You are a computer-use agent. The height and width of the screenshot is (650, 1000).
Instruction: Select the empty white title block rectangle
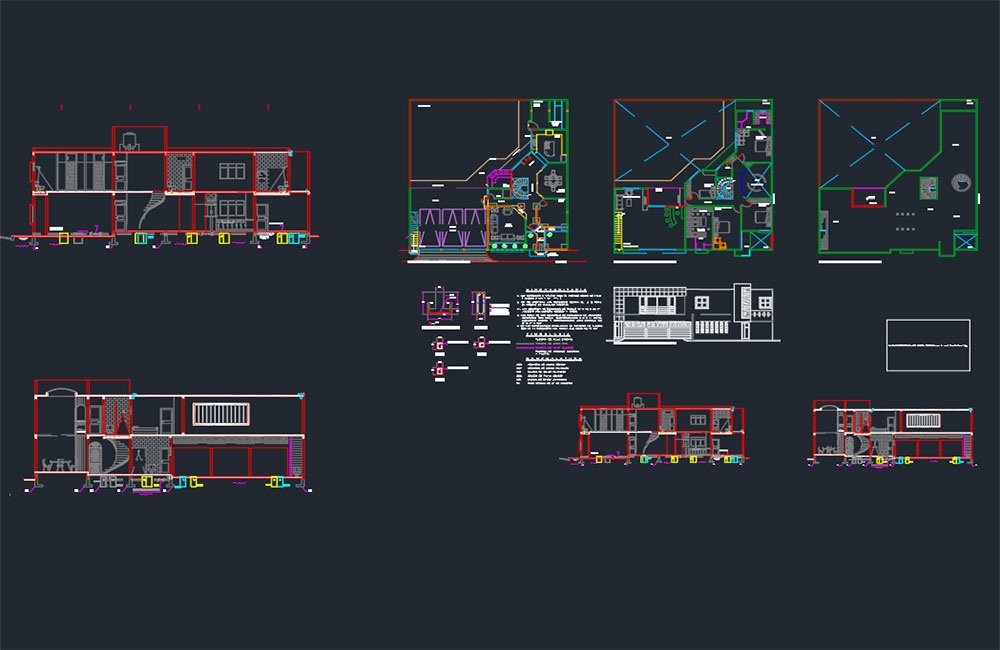928,345
